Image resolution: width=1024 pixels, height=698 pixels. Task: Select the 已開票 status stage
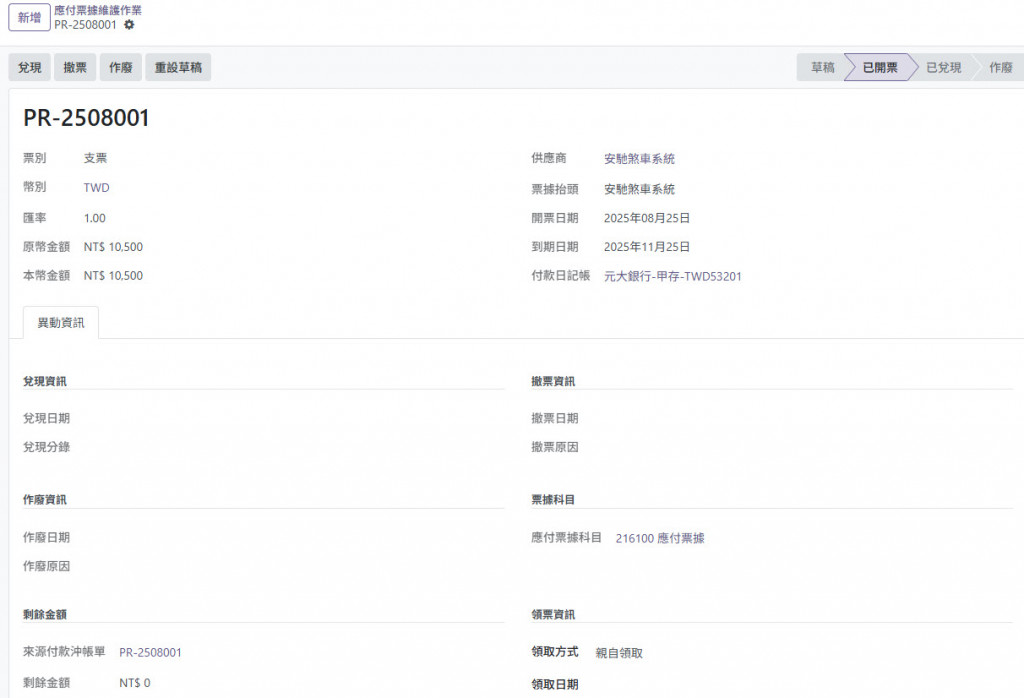coord(880,67)
